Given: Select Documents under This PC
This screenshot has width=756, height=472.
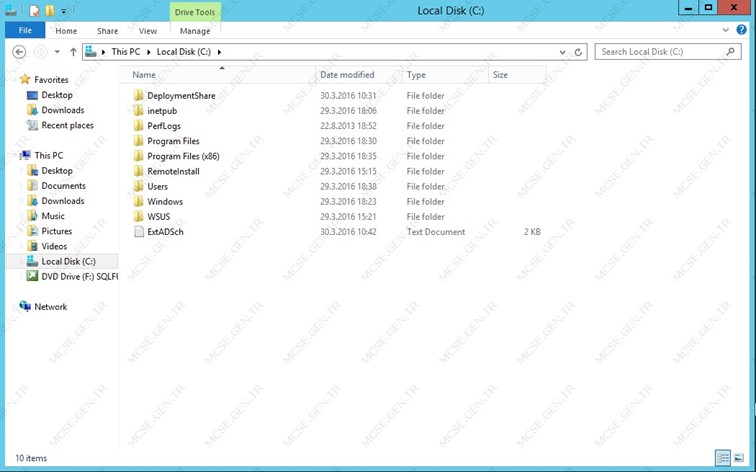Looking at the screenshot, I should pyautogui.click(x=64, y=186).
